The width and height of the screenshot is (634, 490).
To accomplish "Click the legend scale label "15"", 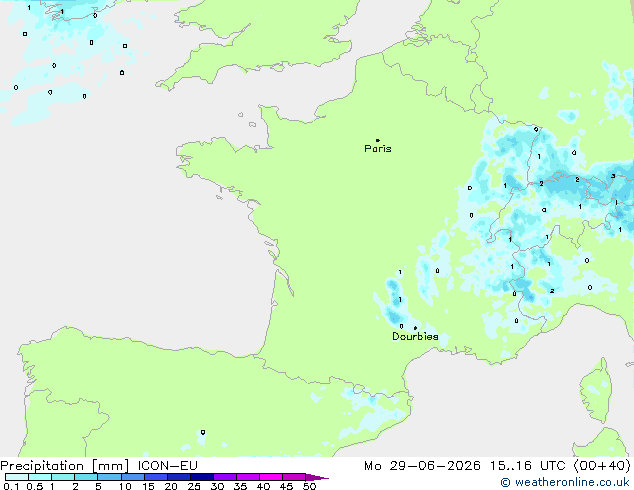I will coord(148,486).
